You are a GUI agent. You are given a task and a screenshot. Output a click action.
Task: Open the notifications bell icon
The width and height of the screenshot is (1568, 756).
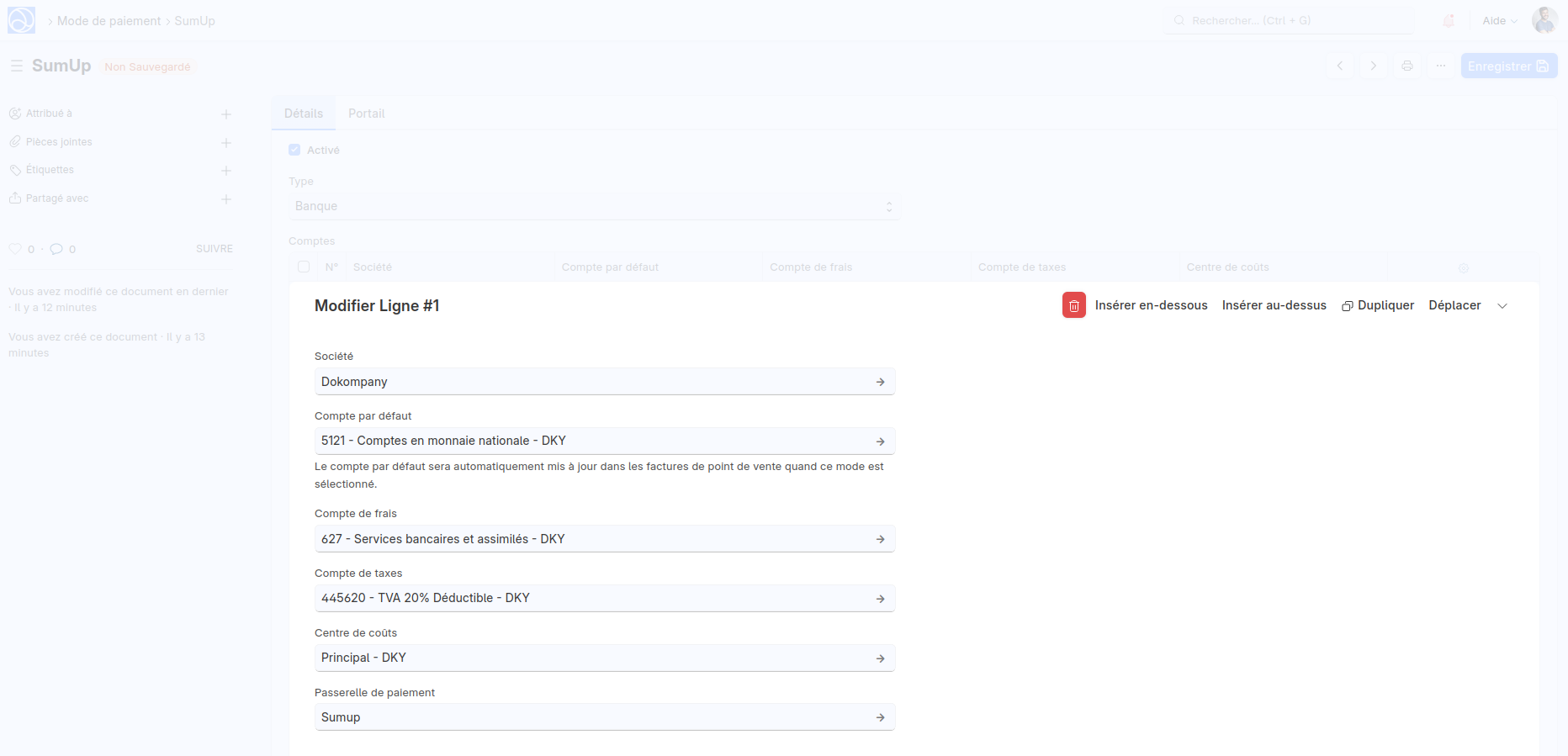pyautogui.click(x=1449, y=21)
